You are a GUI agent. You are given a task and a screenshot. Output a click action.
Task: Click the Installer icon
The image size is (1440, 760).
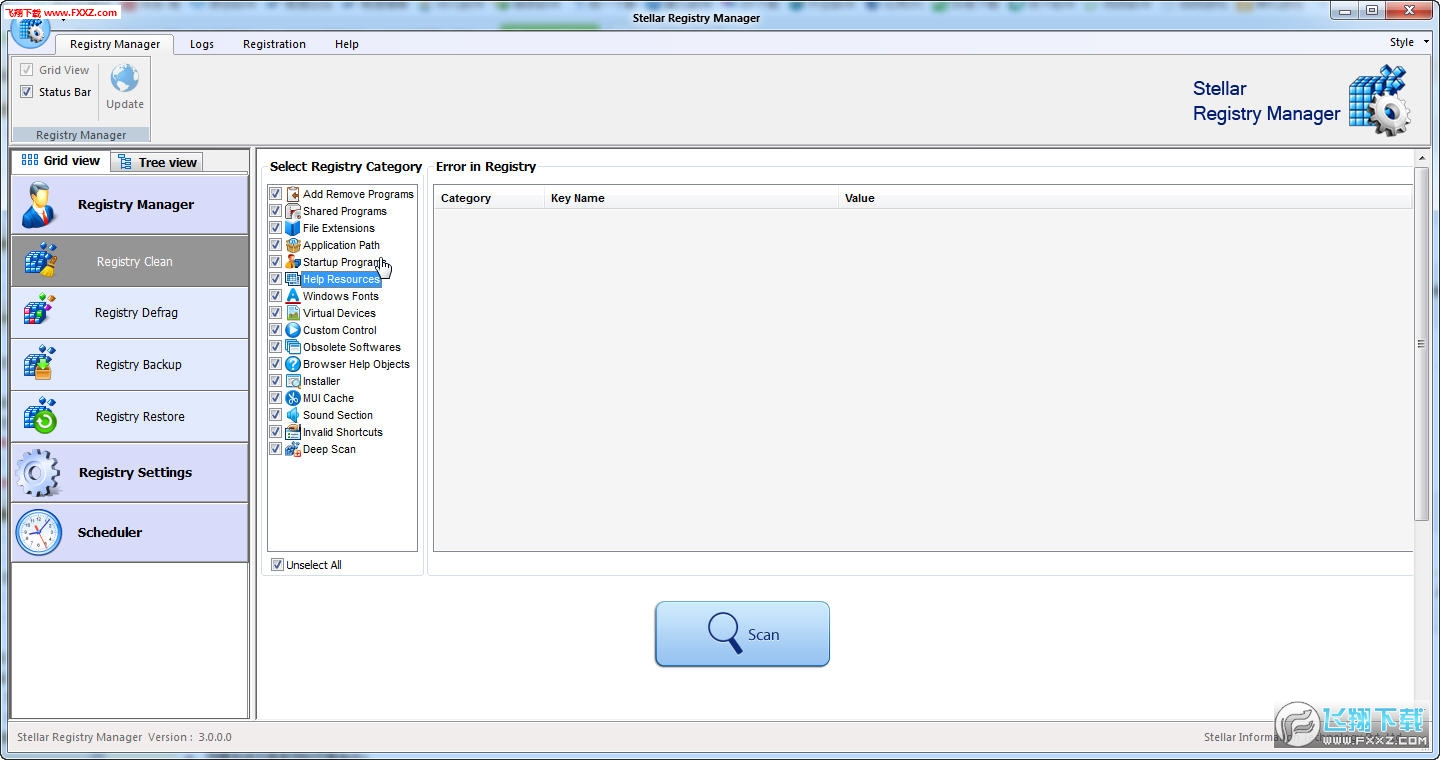click(x=293, y=381)
